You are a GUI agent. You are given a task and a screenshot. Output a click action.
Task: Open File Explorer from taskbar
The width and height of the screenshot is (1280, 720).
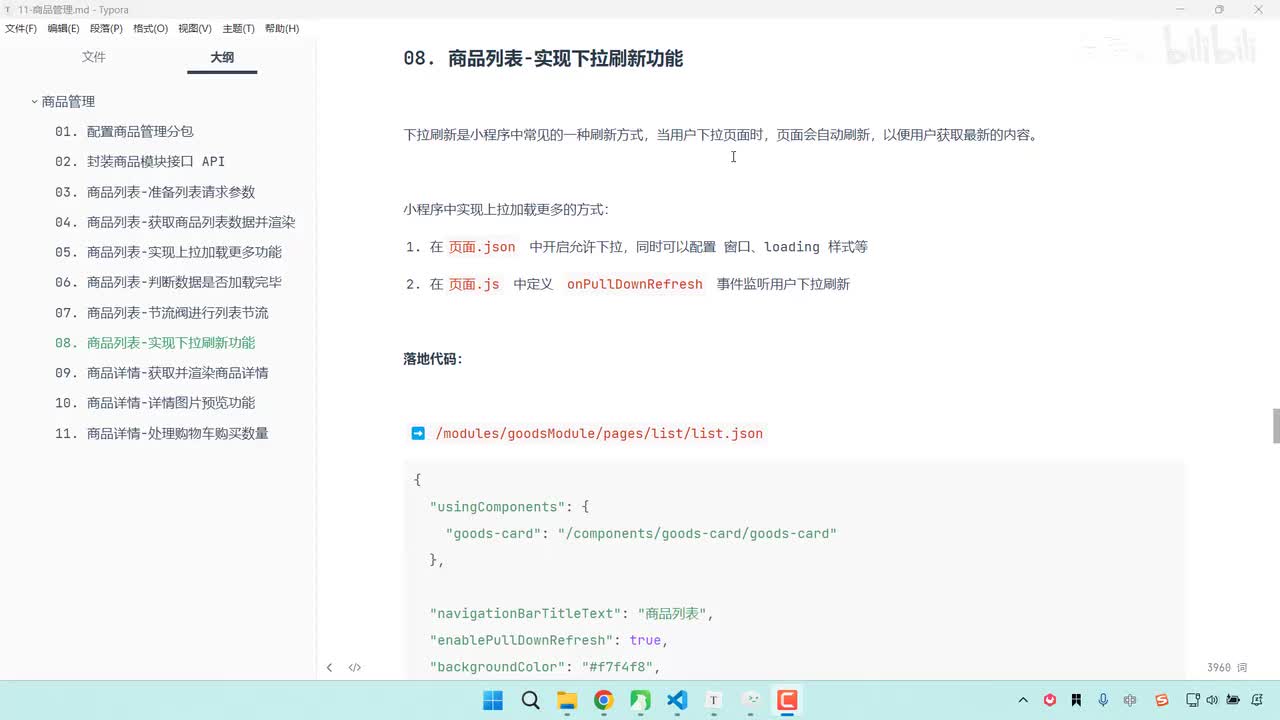click(567, 700)
